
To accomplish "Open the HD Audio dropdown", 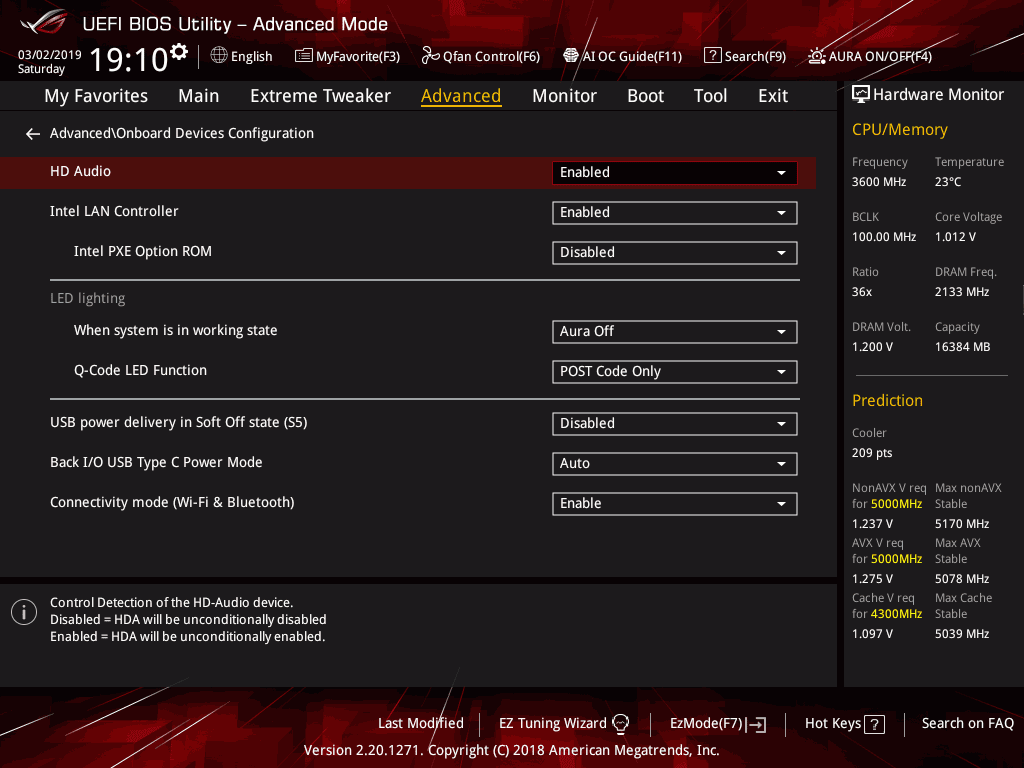I will click(675, 172).
